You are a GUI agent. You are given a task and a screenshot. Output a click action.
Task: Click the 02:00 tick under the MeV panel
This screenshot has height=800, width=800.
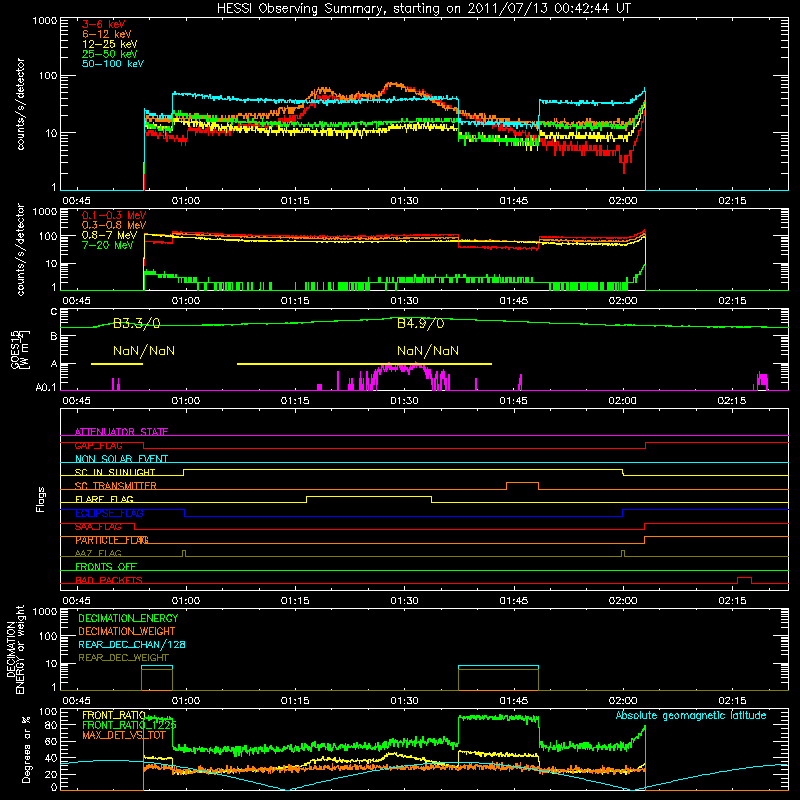(622, 301)
